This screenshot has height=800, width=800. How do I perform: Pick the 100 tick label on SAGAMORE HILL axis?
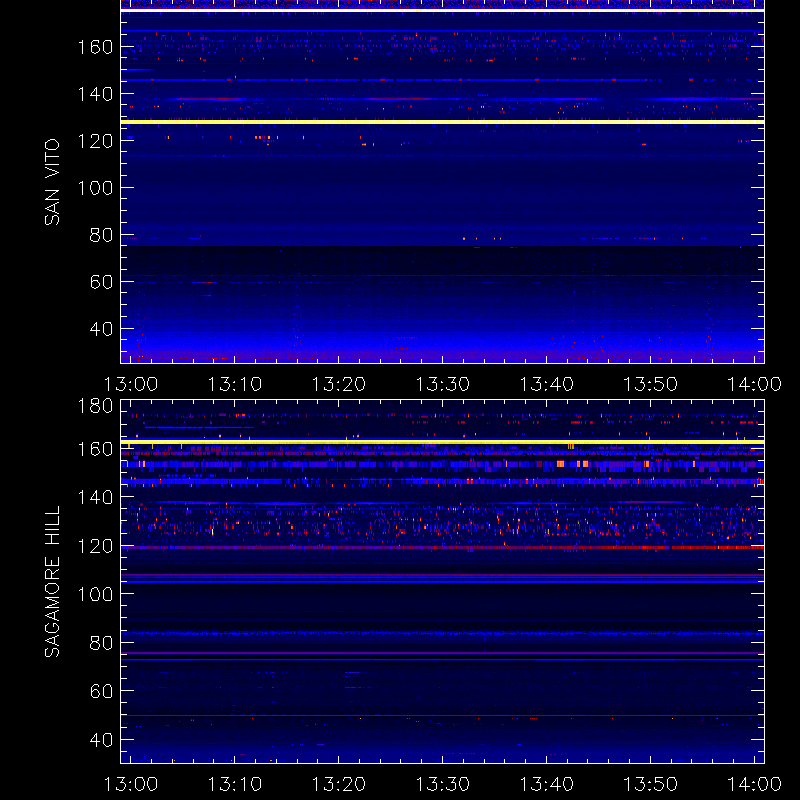pyautogui.click(x=95, y=594)
